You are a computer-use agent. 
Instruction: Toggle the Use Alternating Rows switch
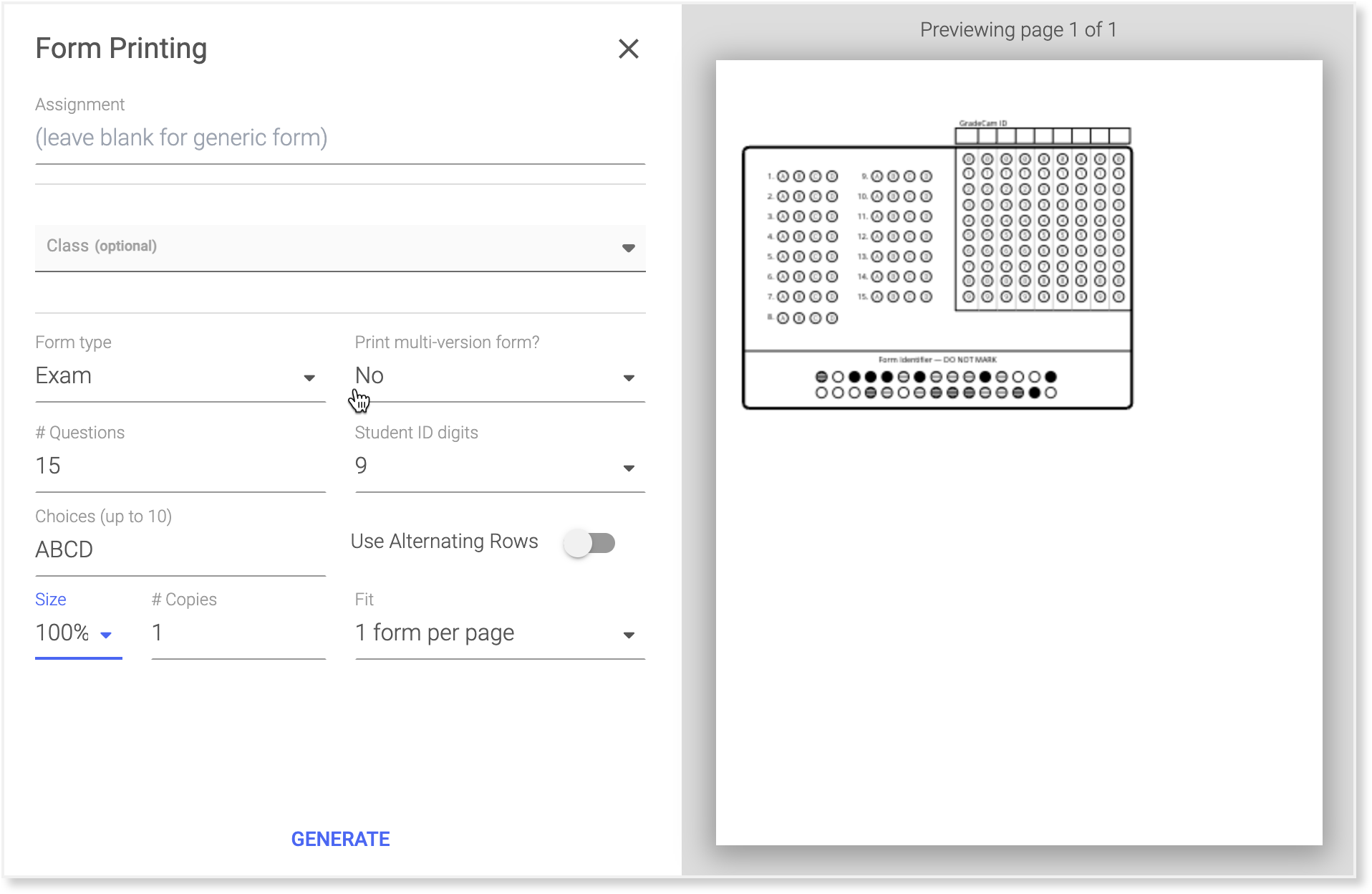click(x=589, y=543)
